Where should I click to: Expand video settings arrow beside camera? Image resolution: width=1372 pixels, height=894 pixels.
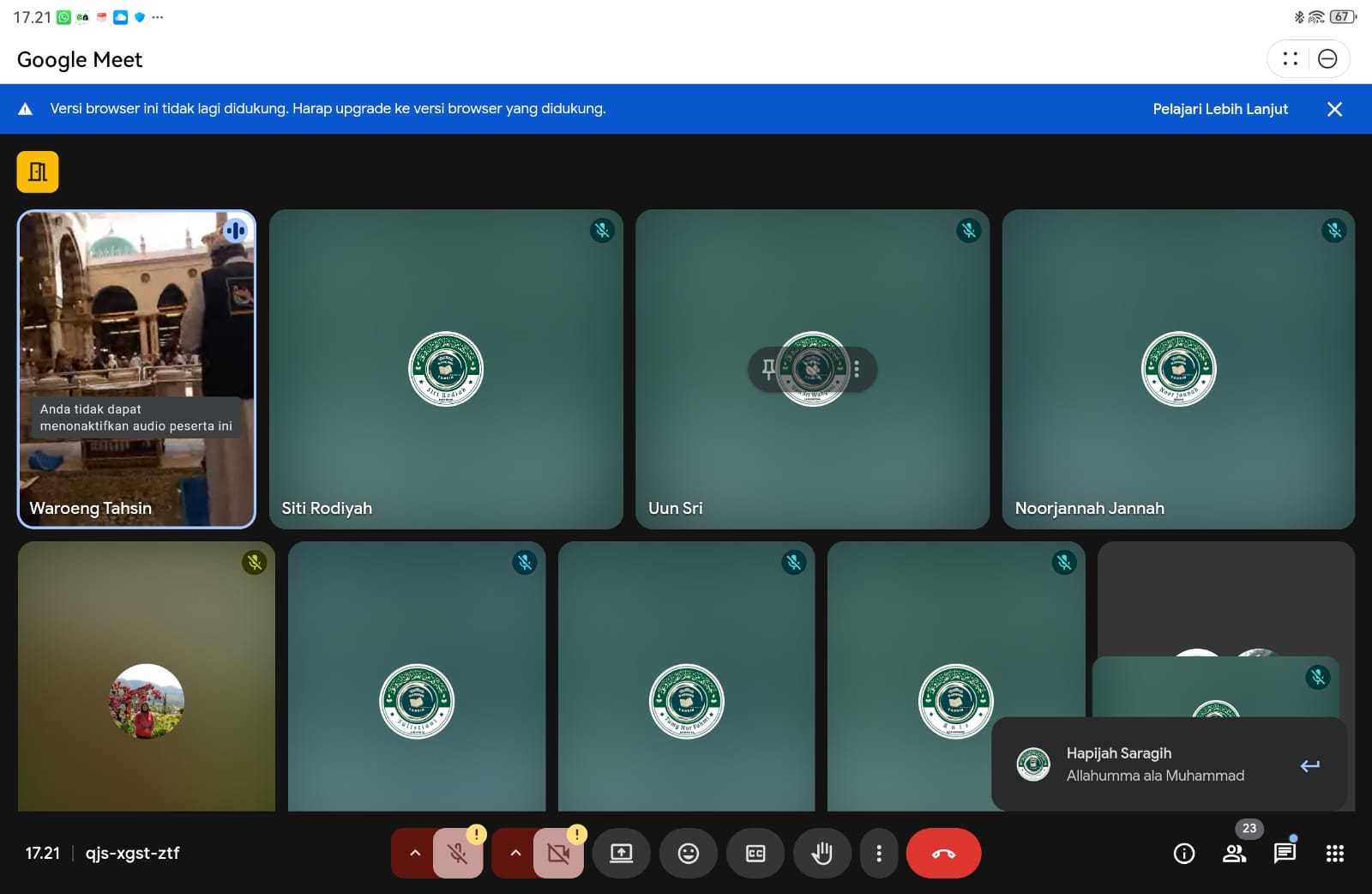click(515, 853)
